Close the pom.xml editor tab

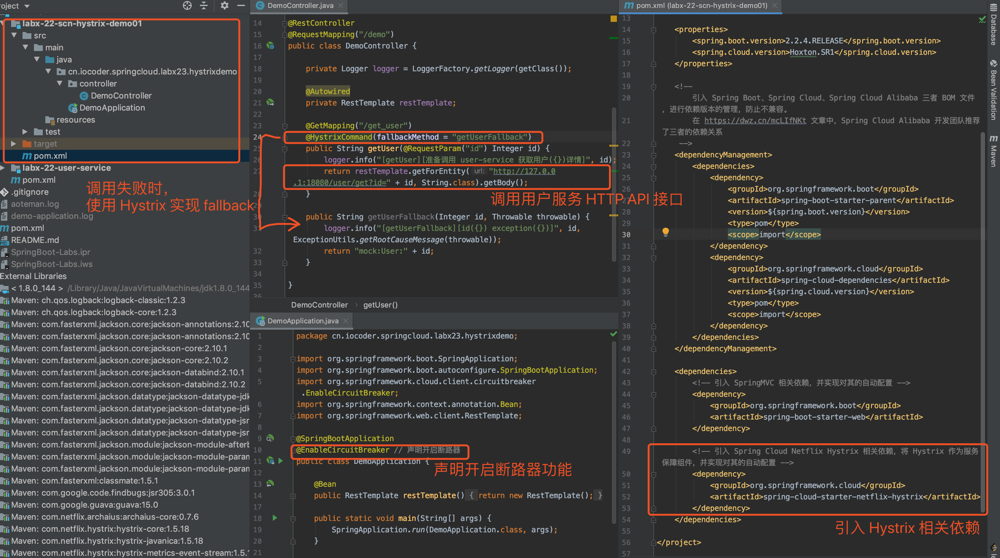(x=774, y=6)
